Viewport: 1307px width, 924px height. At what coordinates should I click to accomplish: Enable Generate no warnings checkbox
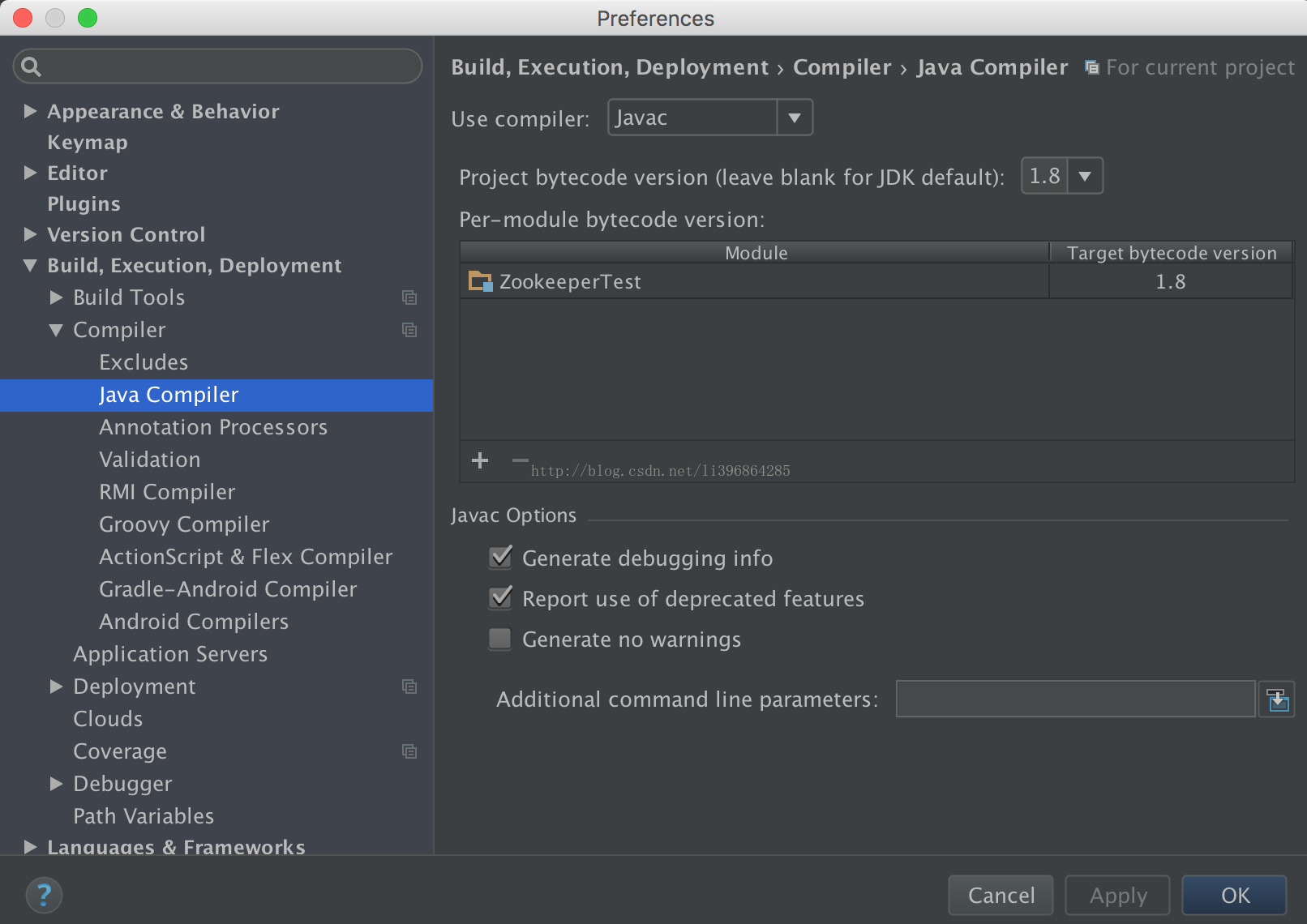pos(500,639)
